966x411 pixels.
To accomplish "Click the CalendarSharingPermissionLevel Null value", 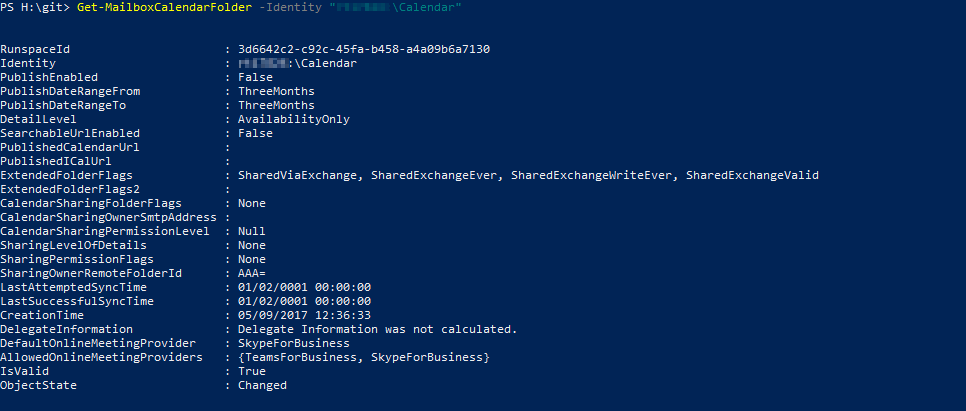I will (x=252, y=231).
